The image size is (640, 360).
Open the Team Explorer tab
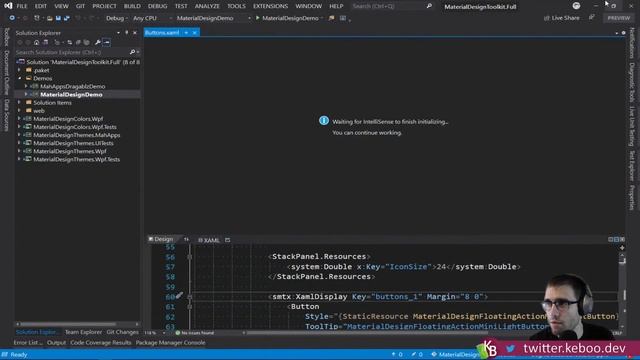tap(83, 332)
